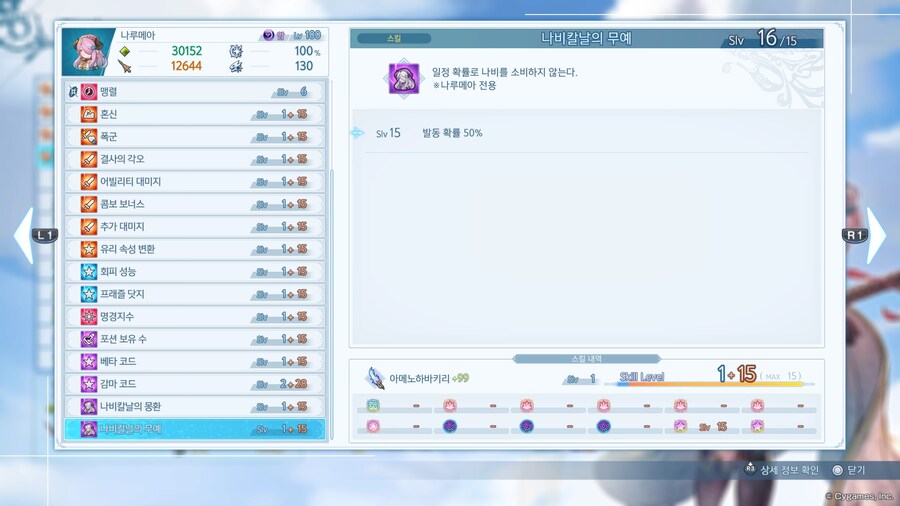Click the 나비칼날의 몽환 row label
This screenshot has height=506, width=900.
130,407
